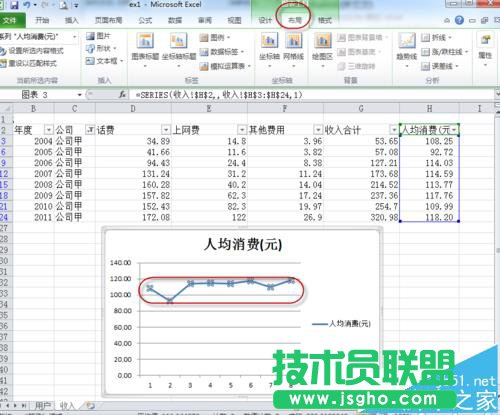The width and height of the screenshot is (500, 415).
Task: Open the active filter dropdown on the 公司 column
Action: [90, 129]
